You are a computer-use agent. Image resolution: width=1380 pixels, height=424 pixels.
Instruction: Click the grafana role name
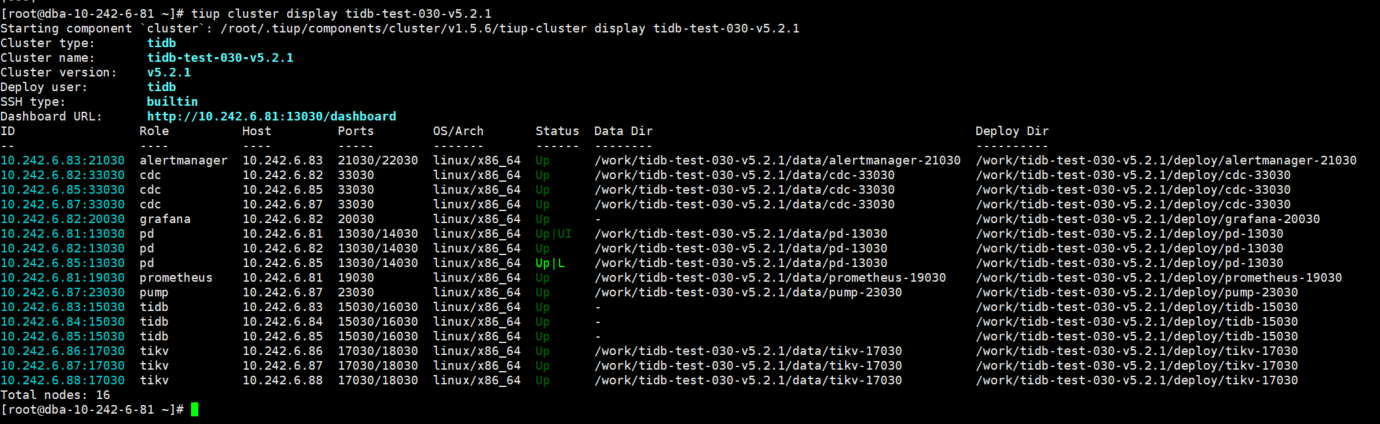[165, 219]
